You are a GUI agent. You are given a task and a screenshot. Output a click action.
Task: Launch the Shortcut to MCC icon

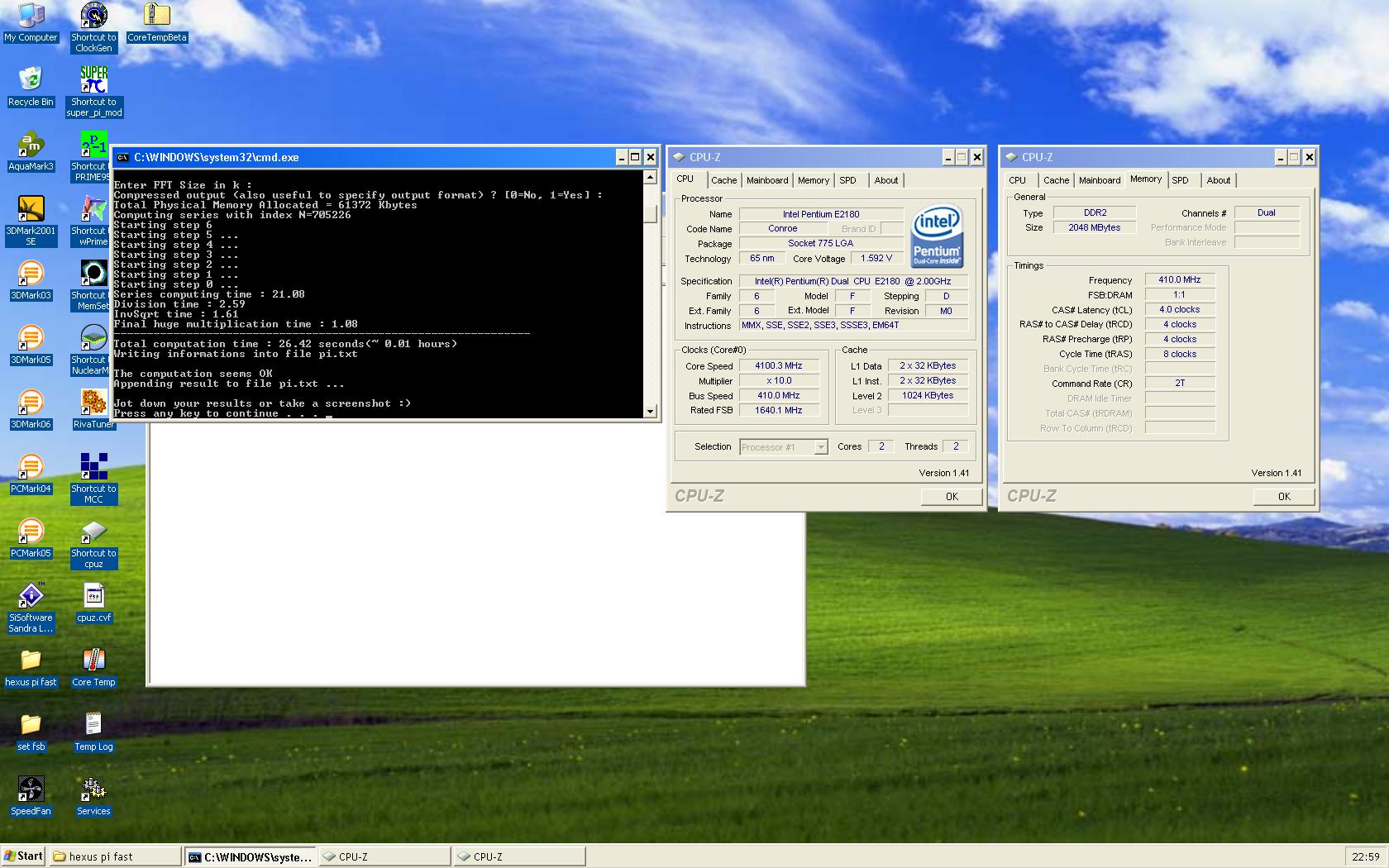coord(93,479)
